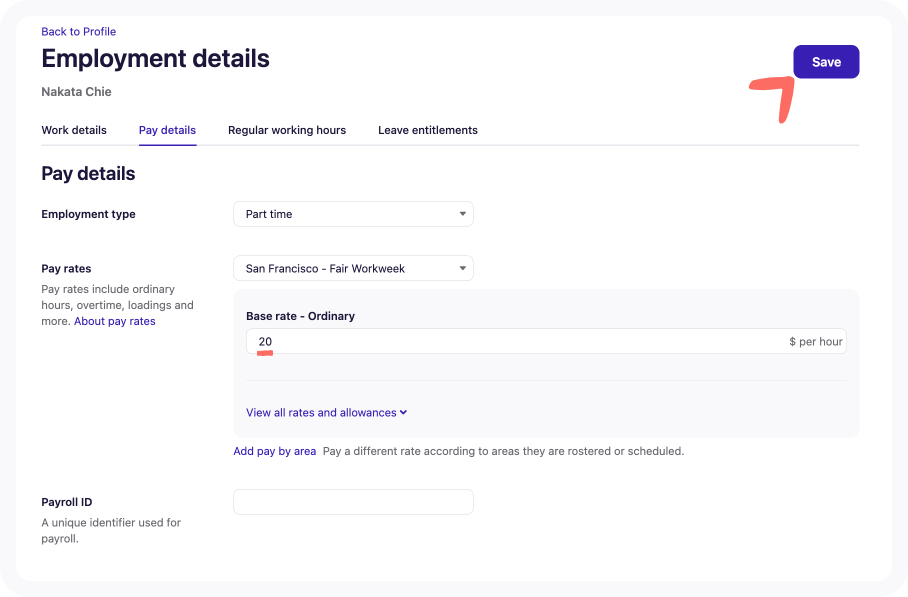Image resolution: width=908 pixels, height=597 pixels.
Task: Click the pay by area description text
Action: [x=503, y=451]
